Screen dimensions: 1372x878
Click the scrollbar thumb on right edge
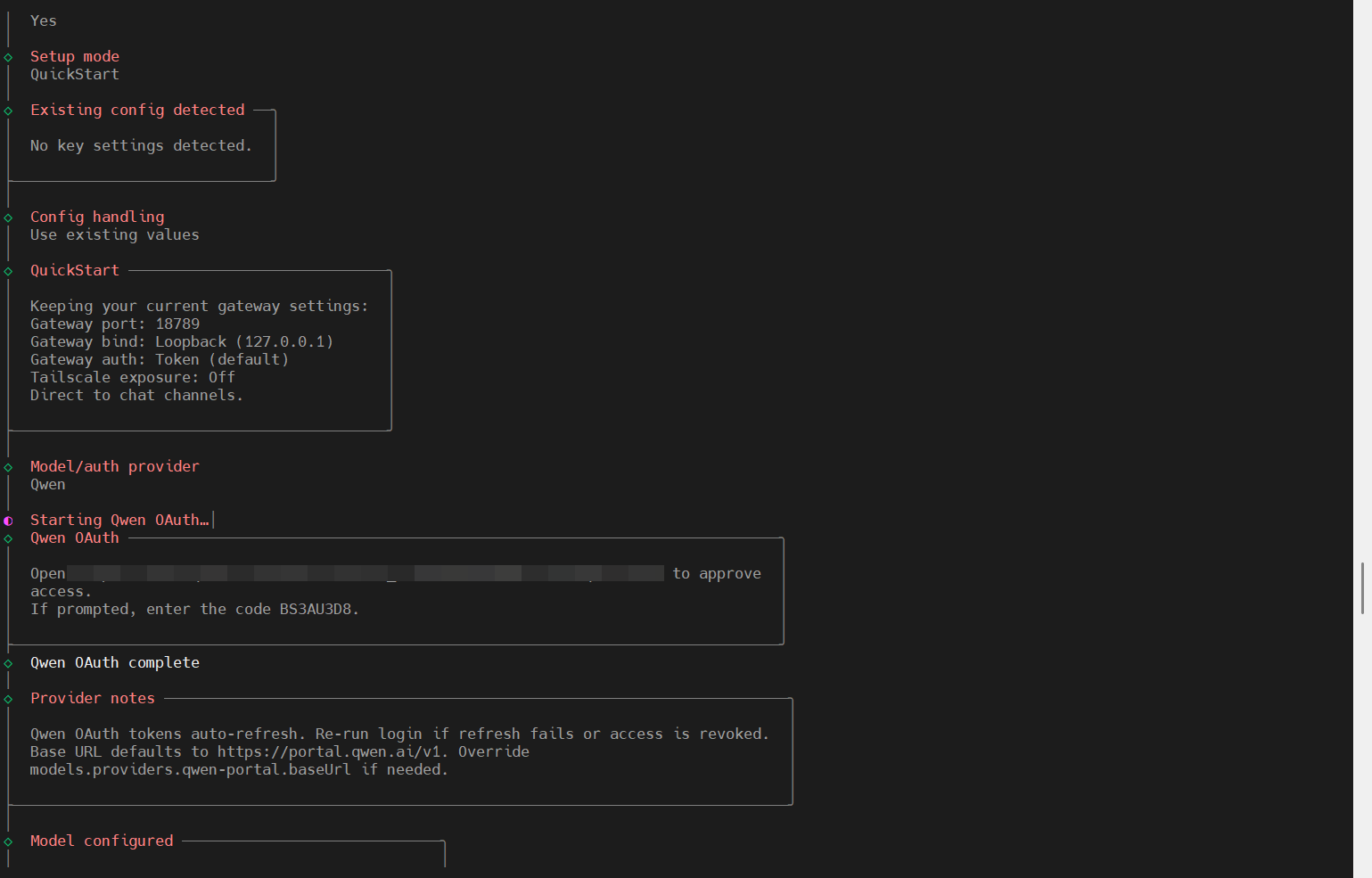click(x=1362, y=588)
